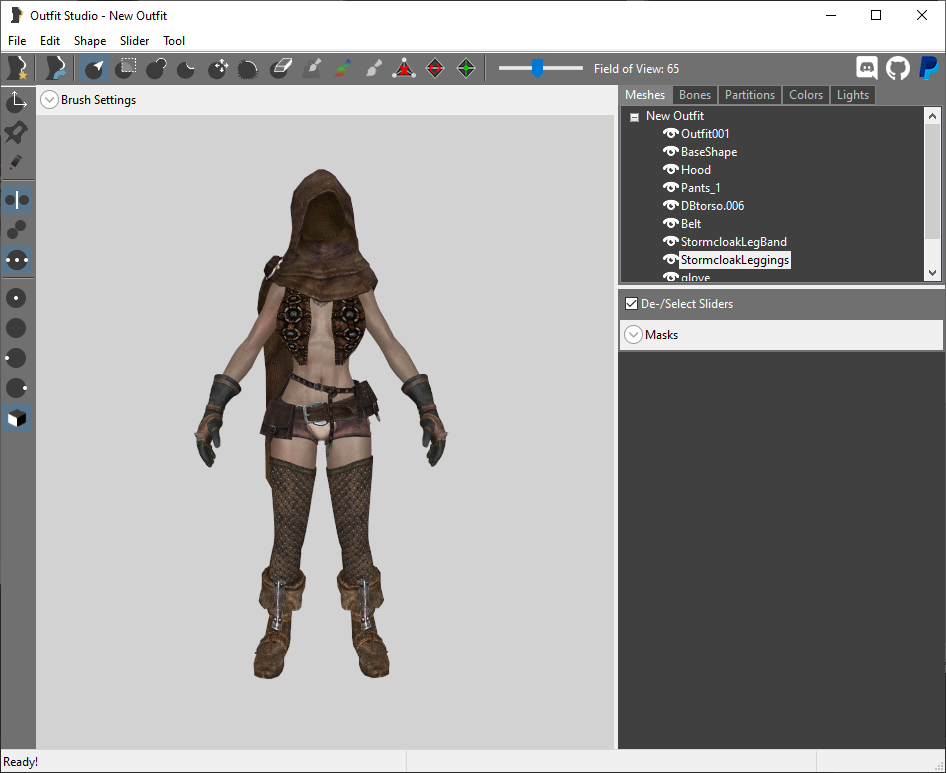
Task: Click mesh list scrollbar up arrow
Action: 932,115
